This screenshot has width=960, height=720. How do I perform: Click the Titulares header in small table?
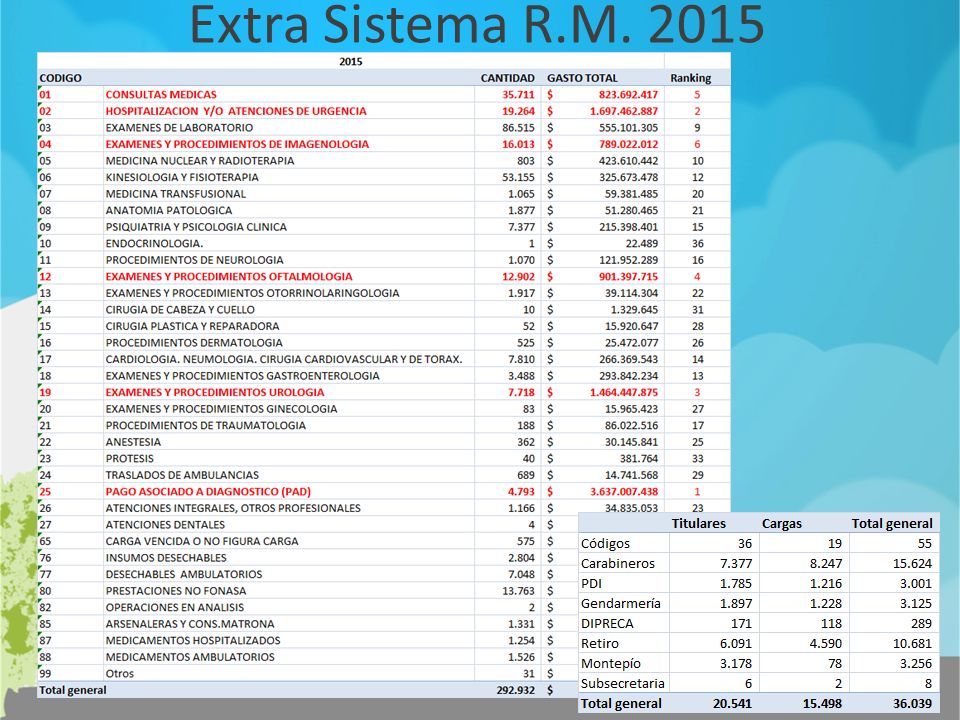point(699,523)
